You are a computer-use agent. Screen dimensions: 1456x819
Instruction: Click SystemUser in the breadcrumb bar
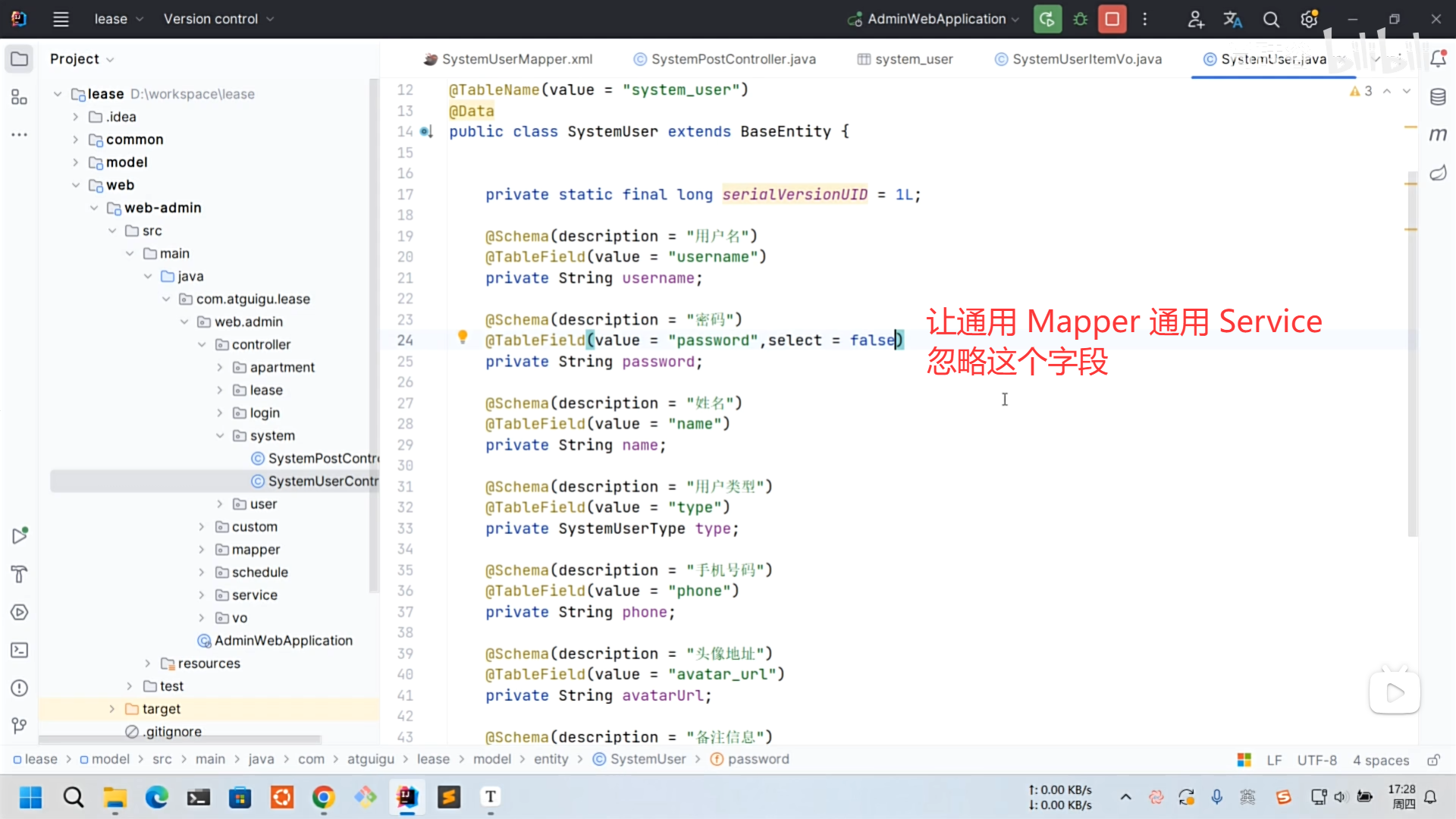click(x=647, y=759)
